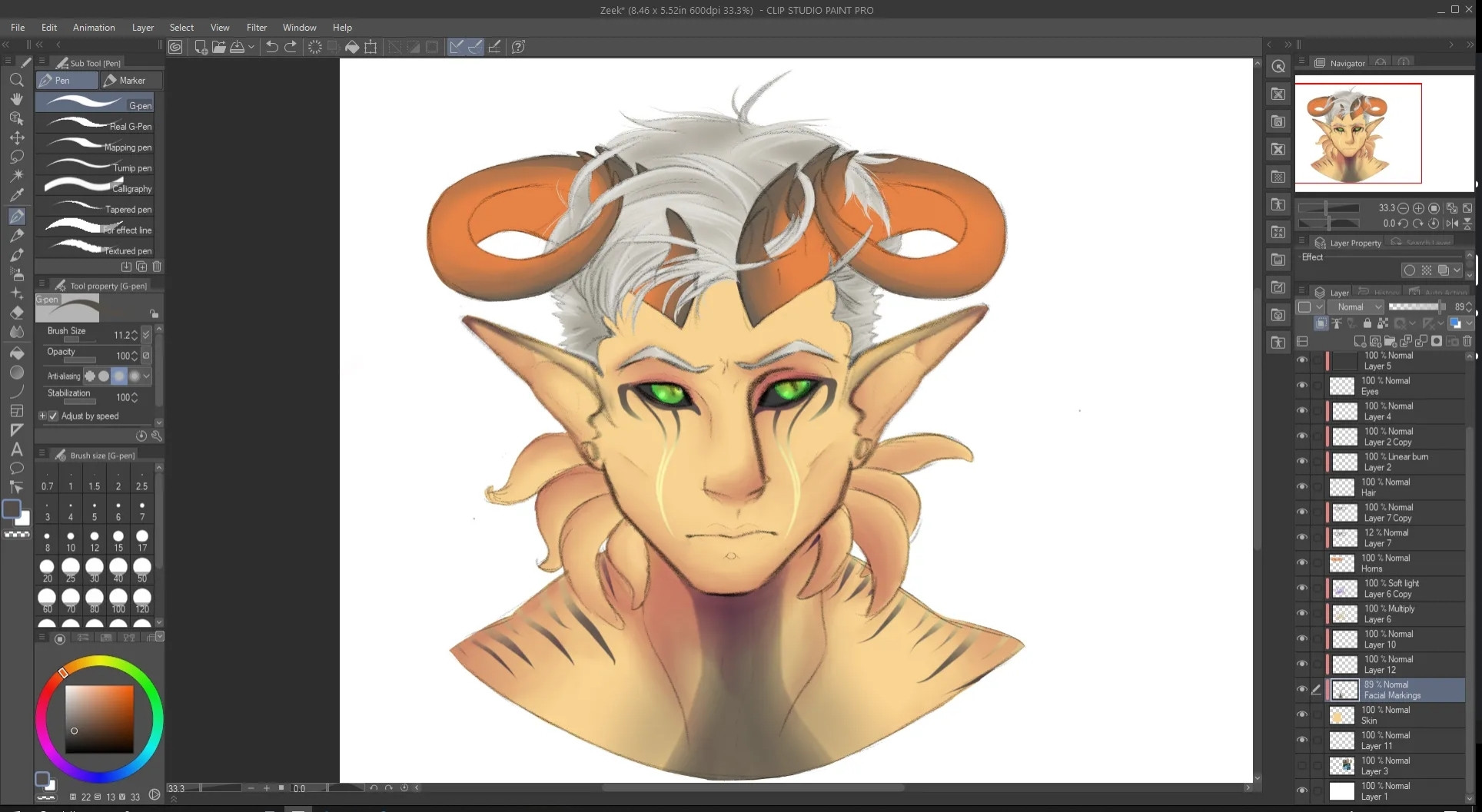Viewport: 1482px width, 812px height.
Task: Hide the Skin layer
Action: click(x=1302, y=714)
